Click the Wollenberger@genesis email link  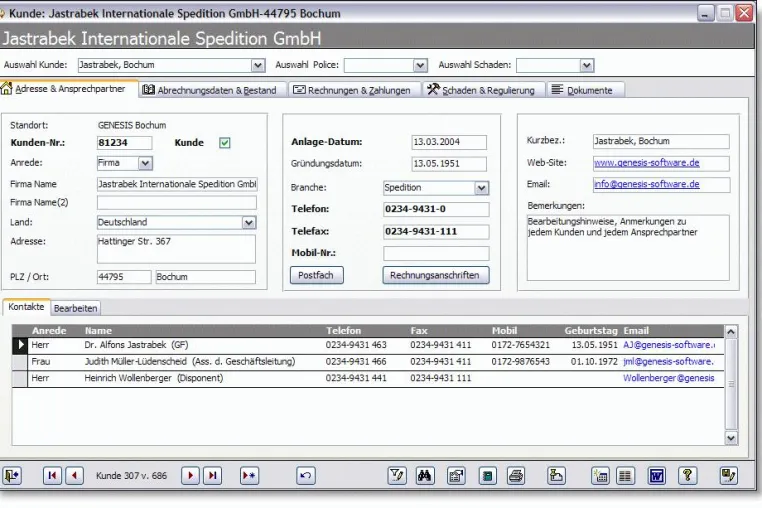coord(669,378)
